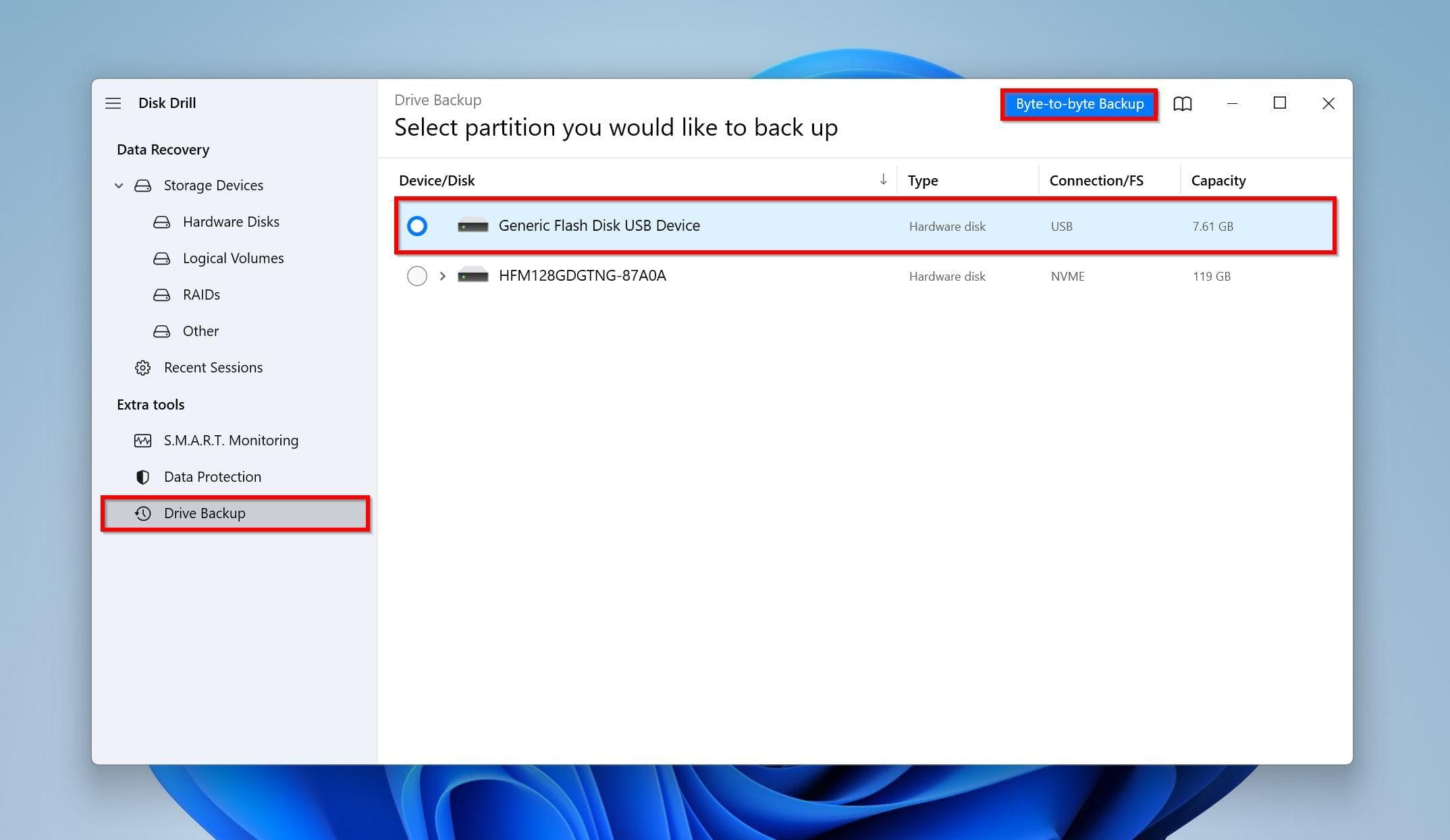Screen dimensions: 1450x840
Task: Select Logical Volumes in the sidebar
Action: pyautogui.click(x=233, y=258)
